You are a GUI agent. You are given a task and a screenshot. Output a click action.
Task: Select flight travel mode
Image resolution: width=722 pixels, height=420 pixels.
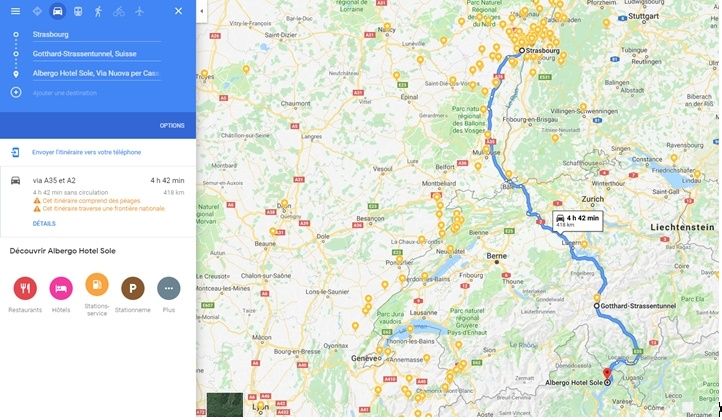pos(140,11)
